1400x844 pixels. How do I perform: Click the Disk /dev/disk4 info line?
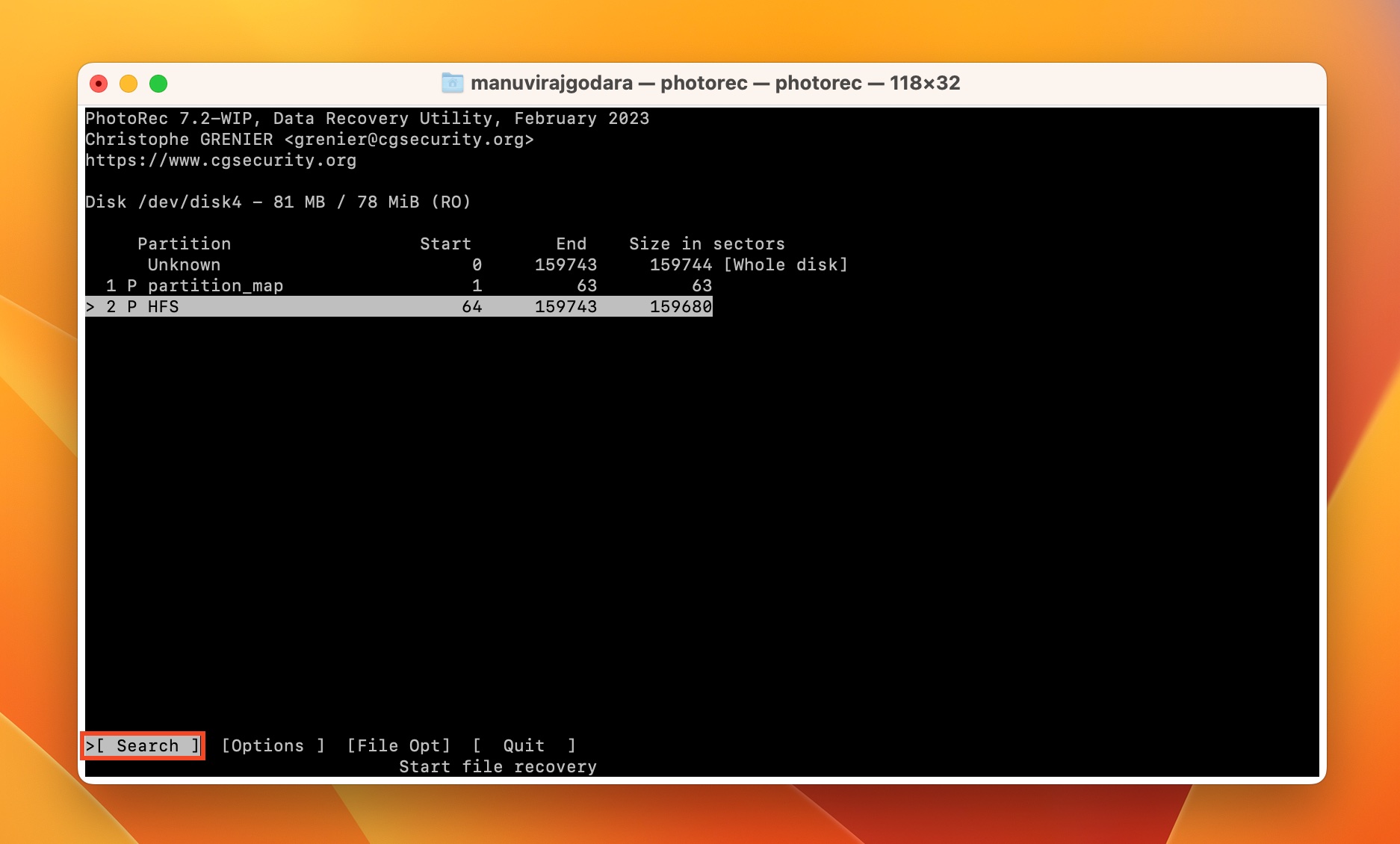(x=278, y=202)
